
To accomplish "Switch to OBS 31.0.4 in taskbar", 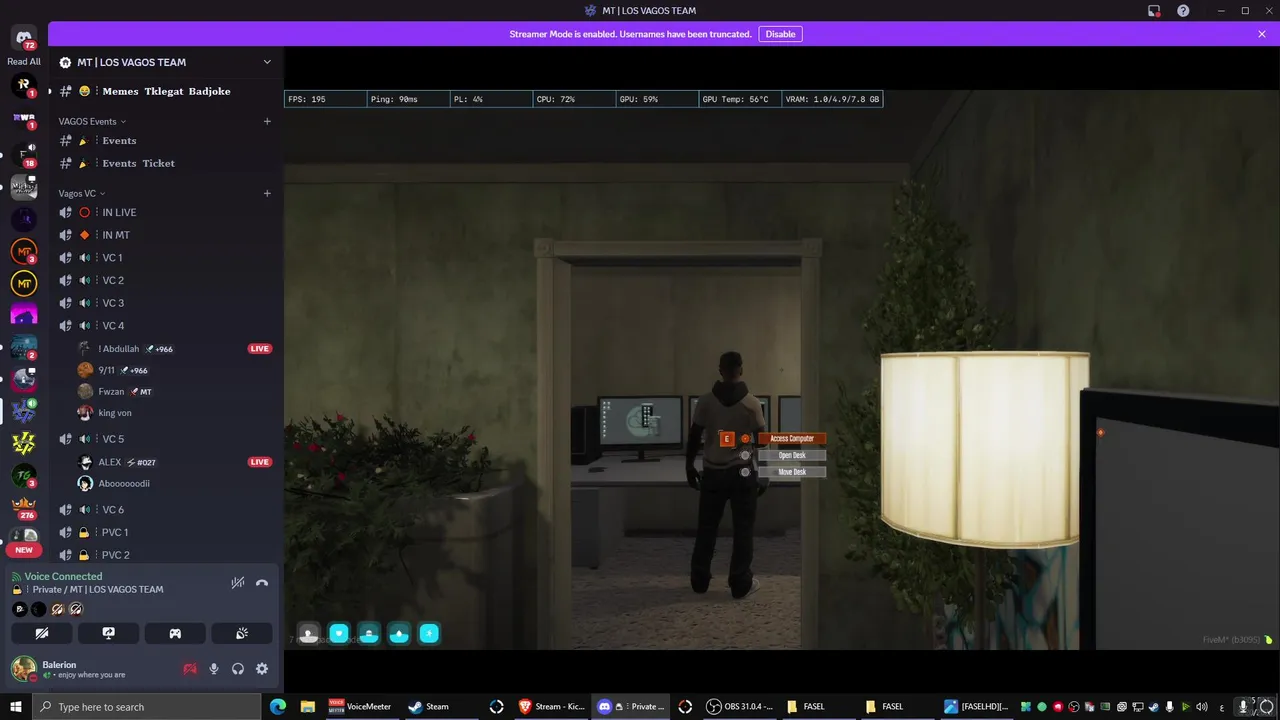I will [741, 707].
